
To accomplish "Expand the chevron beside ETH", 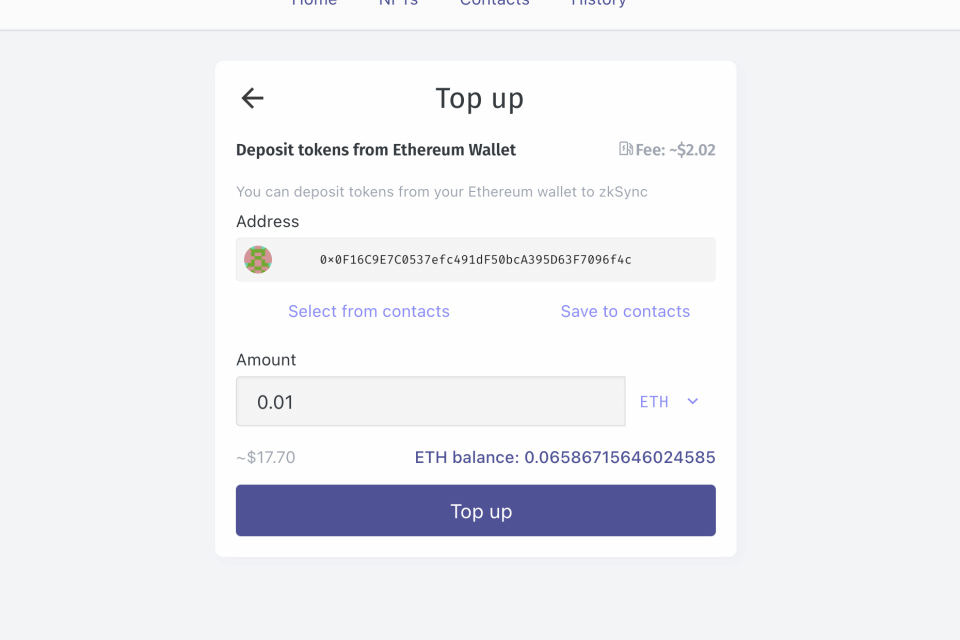I will 692,402.
